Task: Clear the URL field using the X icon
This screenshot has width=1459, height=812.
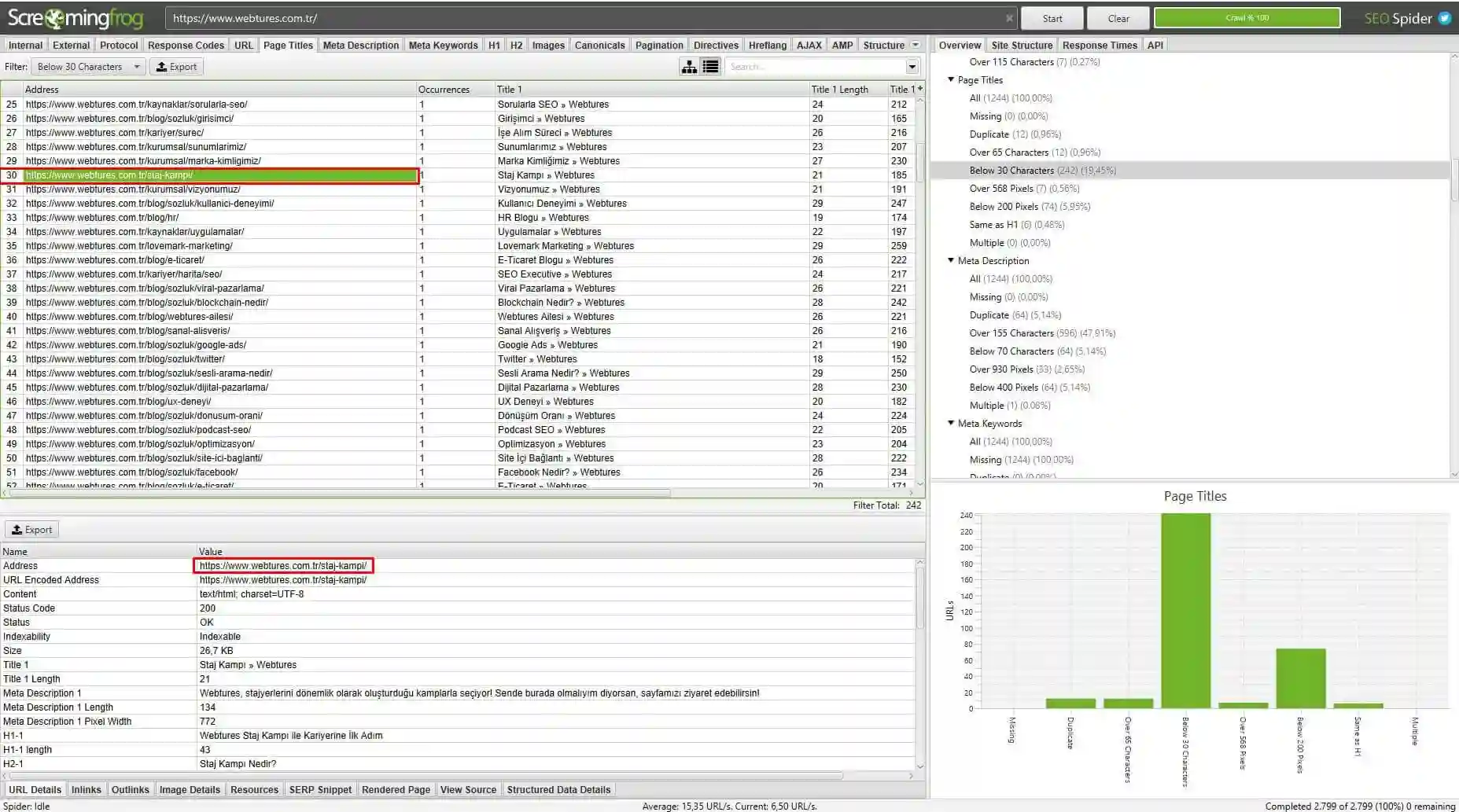Action: [1009, 17]
